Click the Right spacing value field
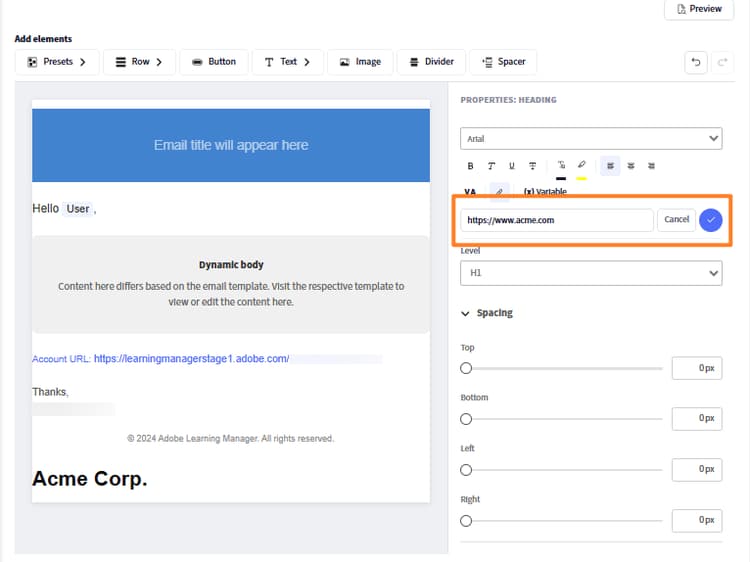 [x=697, y=520]
